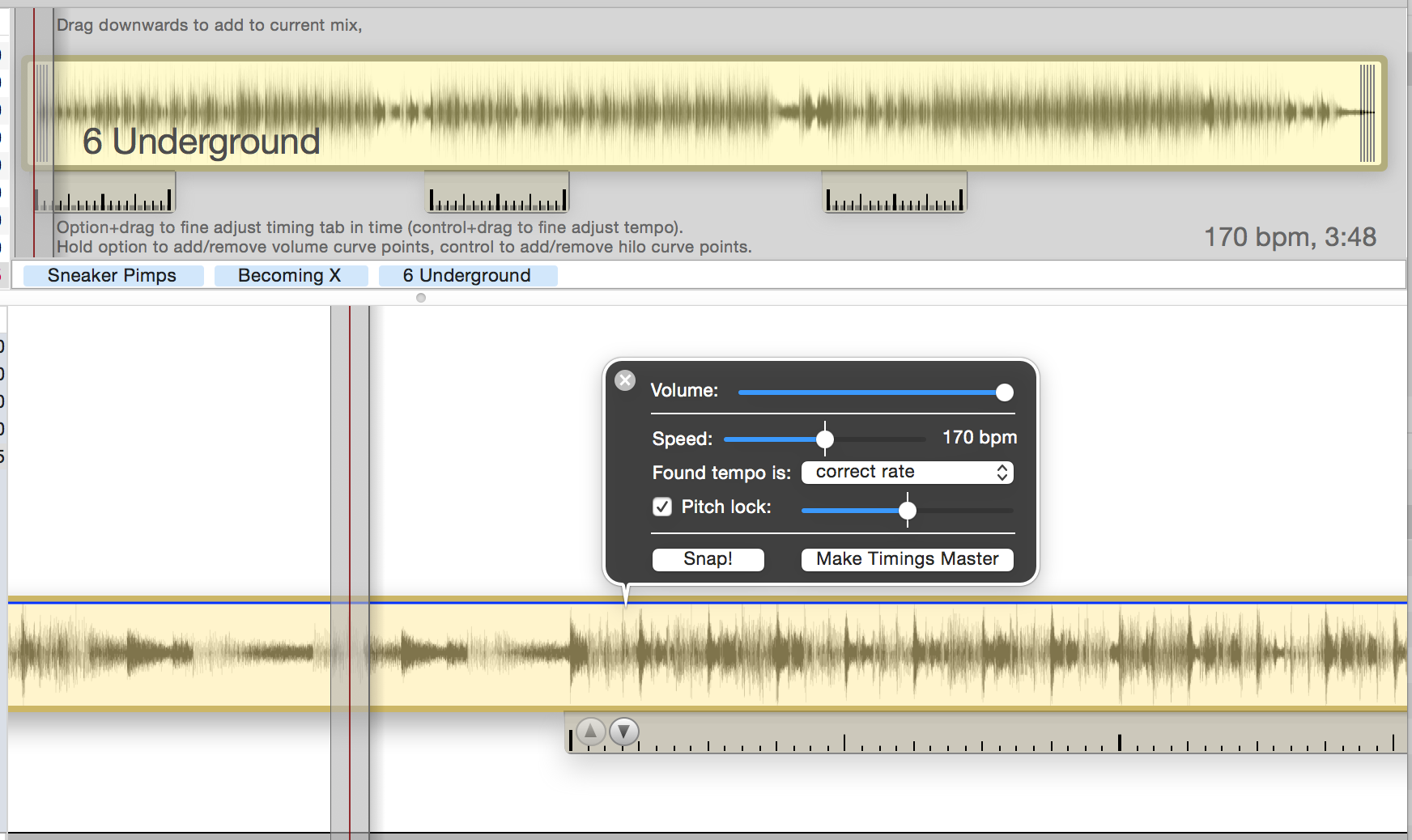Select the Becoming X album tag

click(x=290, y=276)
